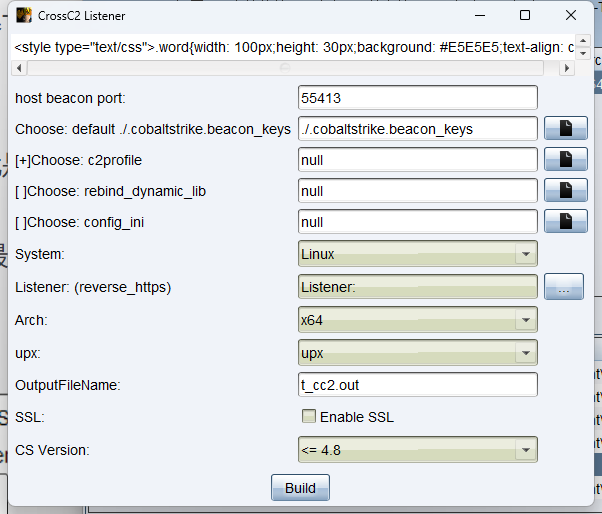Click file browse icon for config_ini
The height and width of the screenshot is (514, 602).
(566, 221)
